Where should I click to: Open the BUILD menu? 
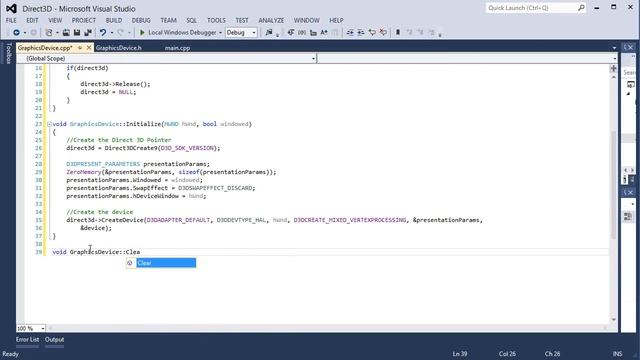point(114,20)
